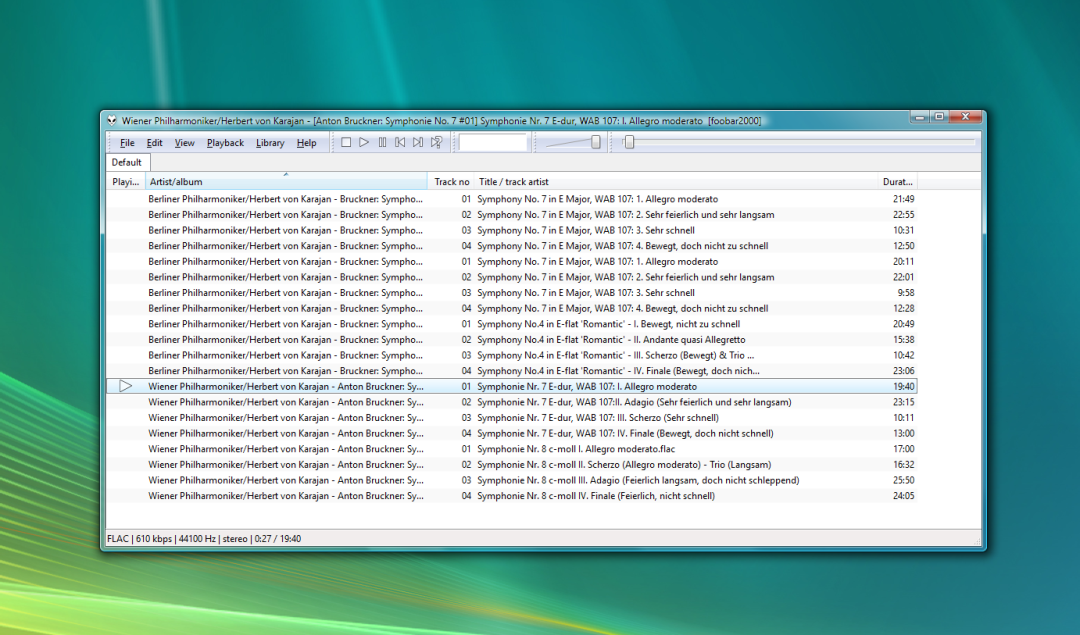Click the Berliner Philharmoniker artist cell in 23:06 row
The width and height of the screenshot is (1080, 635).
(x=286, y=371)
